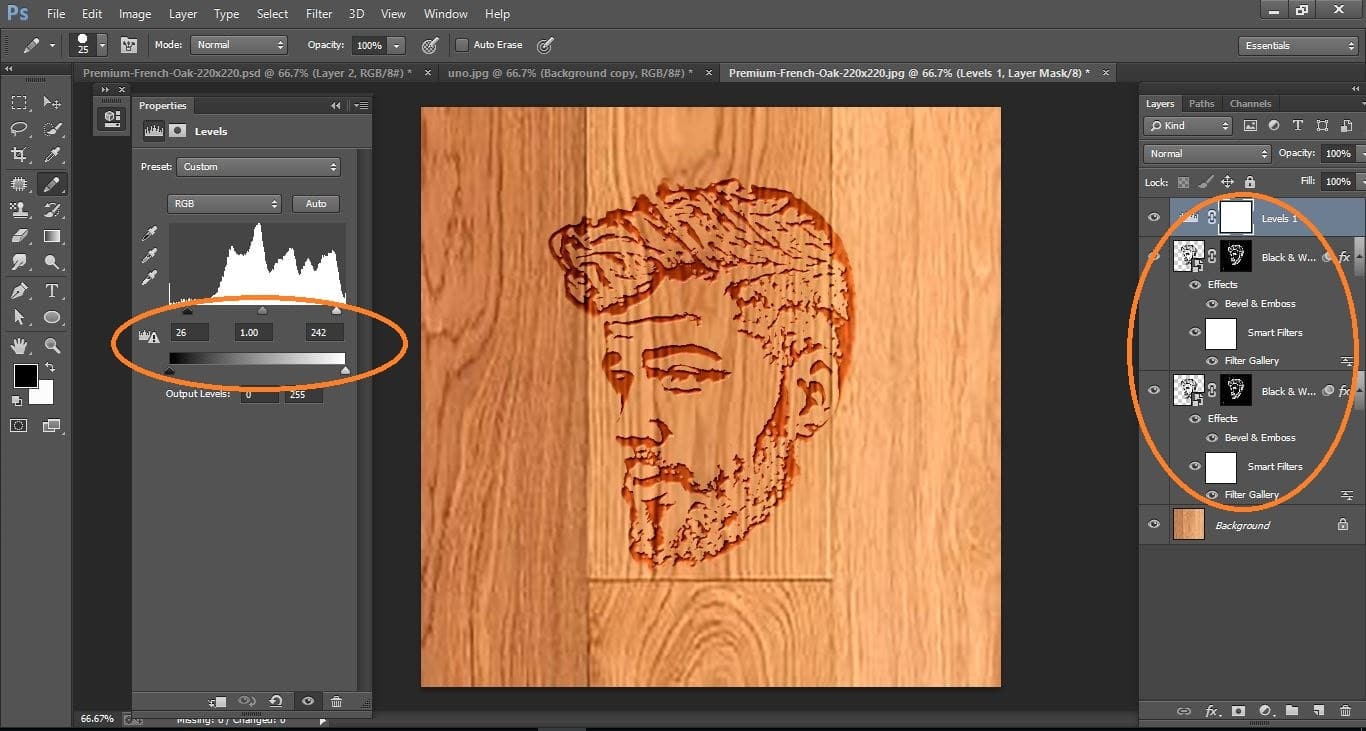Viewport: 1366px width, 731px height.
Task: Hide the Background layer
Action: (1153, 524)
